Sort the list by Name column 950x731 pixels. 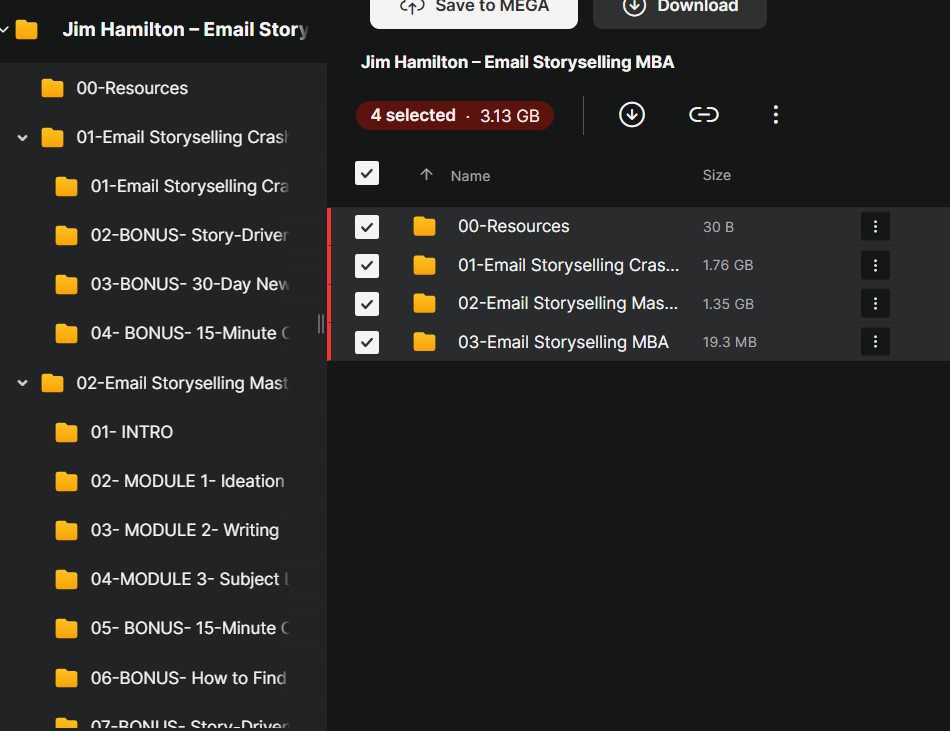[x=470, y=176]
